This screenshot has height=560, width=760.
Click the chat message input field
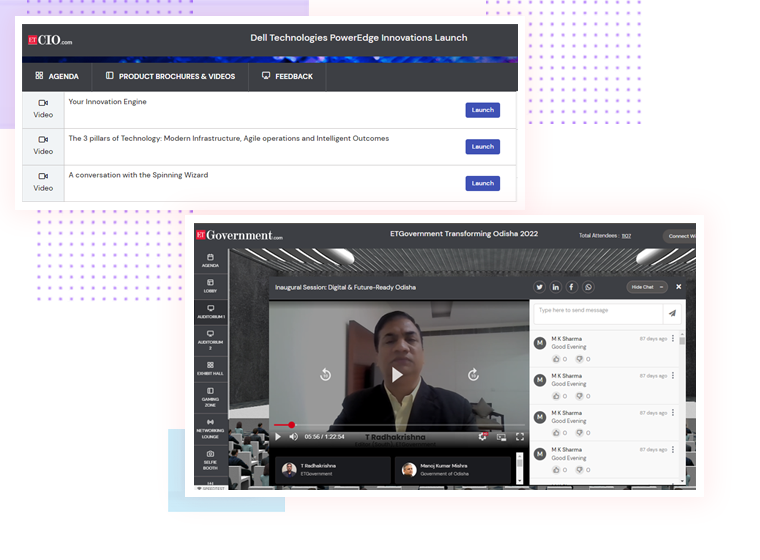[597, 311]
